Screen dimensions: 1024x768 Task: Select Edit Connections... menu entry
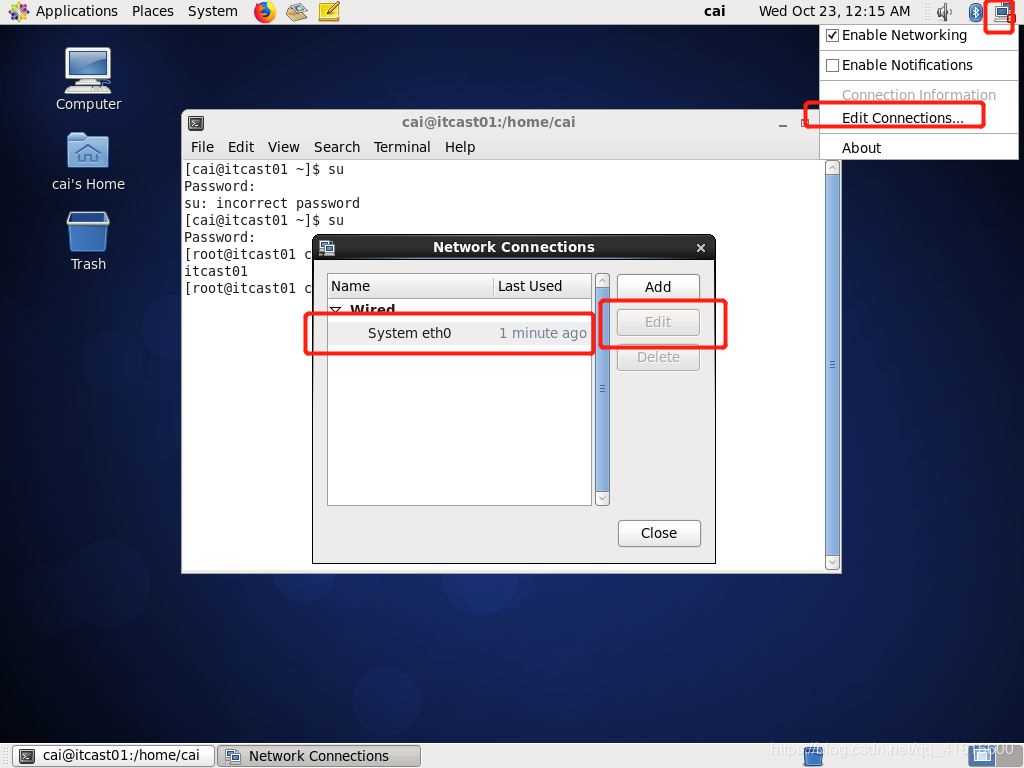tap(902, 118)
